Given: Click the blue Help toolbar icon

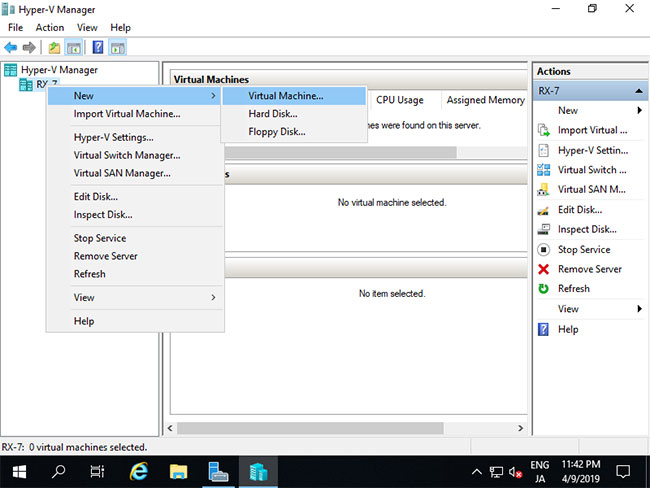Looking at the screenshot, I should tap(98, 48).
